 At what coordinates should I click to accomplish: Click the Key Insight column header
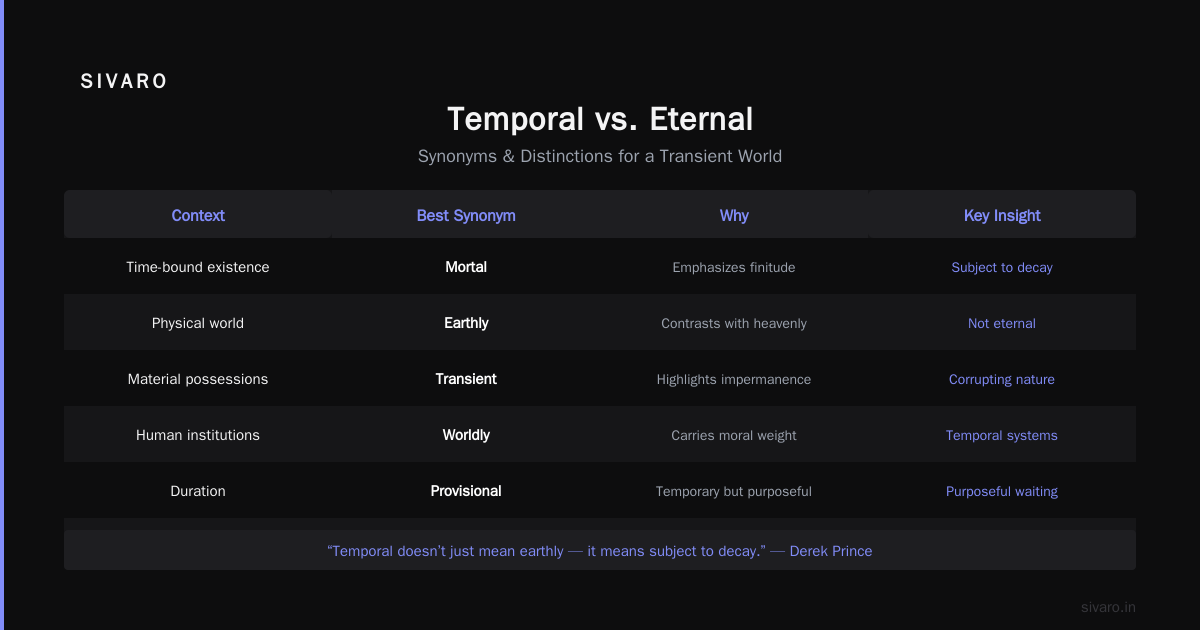click(1002, 215)
